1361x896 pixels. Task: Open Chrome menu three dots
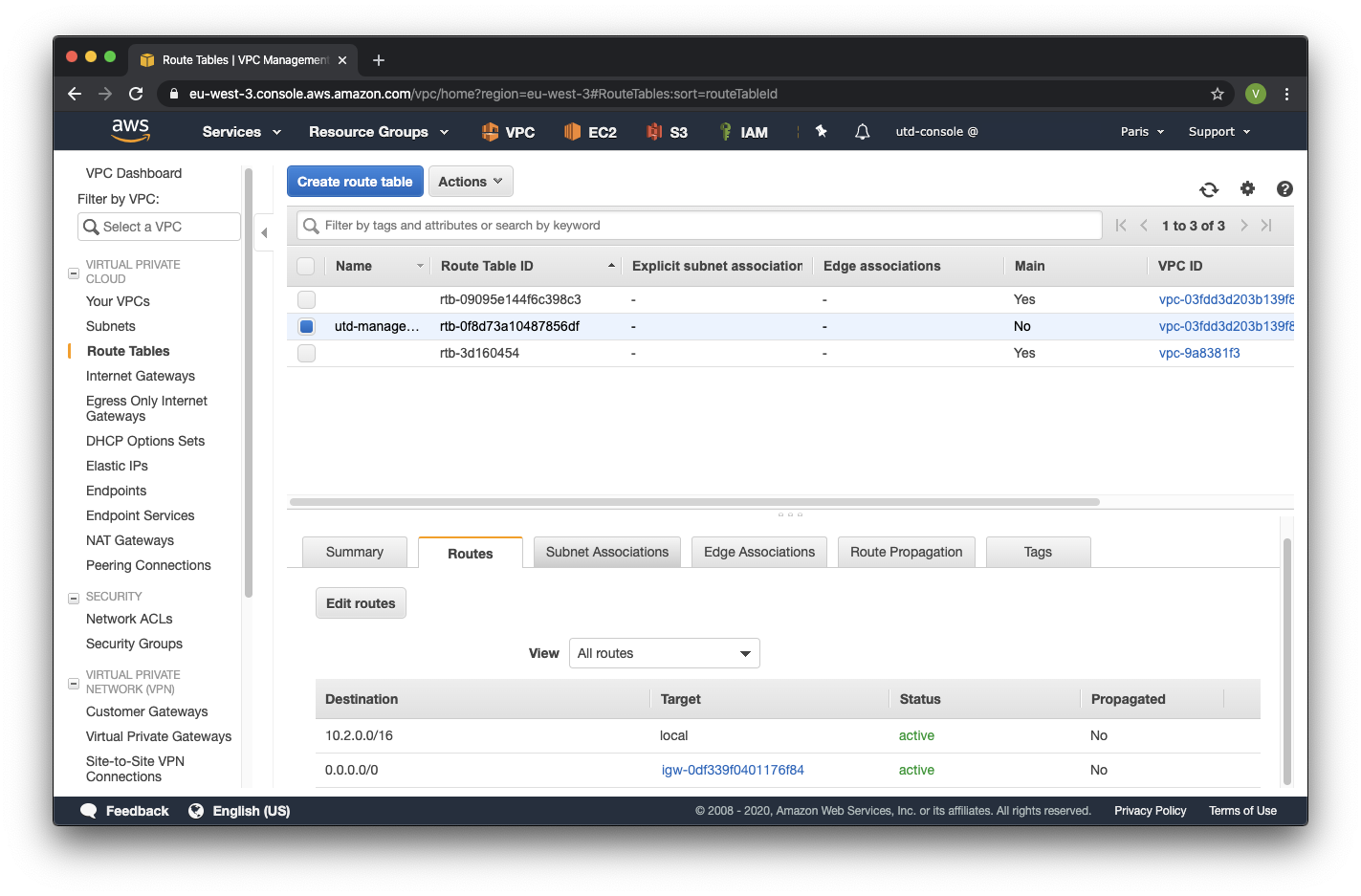coord(1286,94)
